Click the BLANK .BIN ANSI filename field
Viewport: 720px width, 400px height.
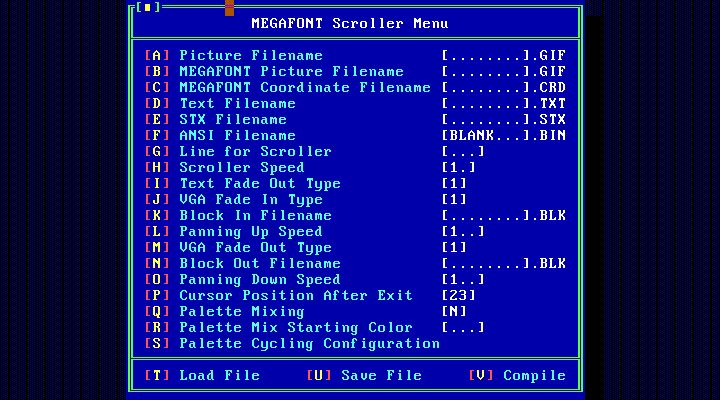coord(504,135)
